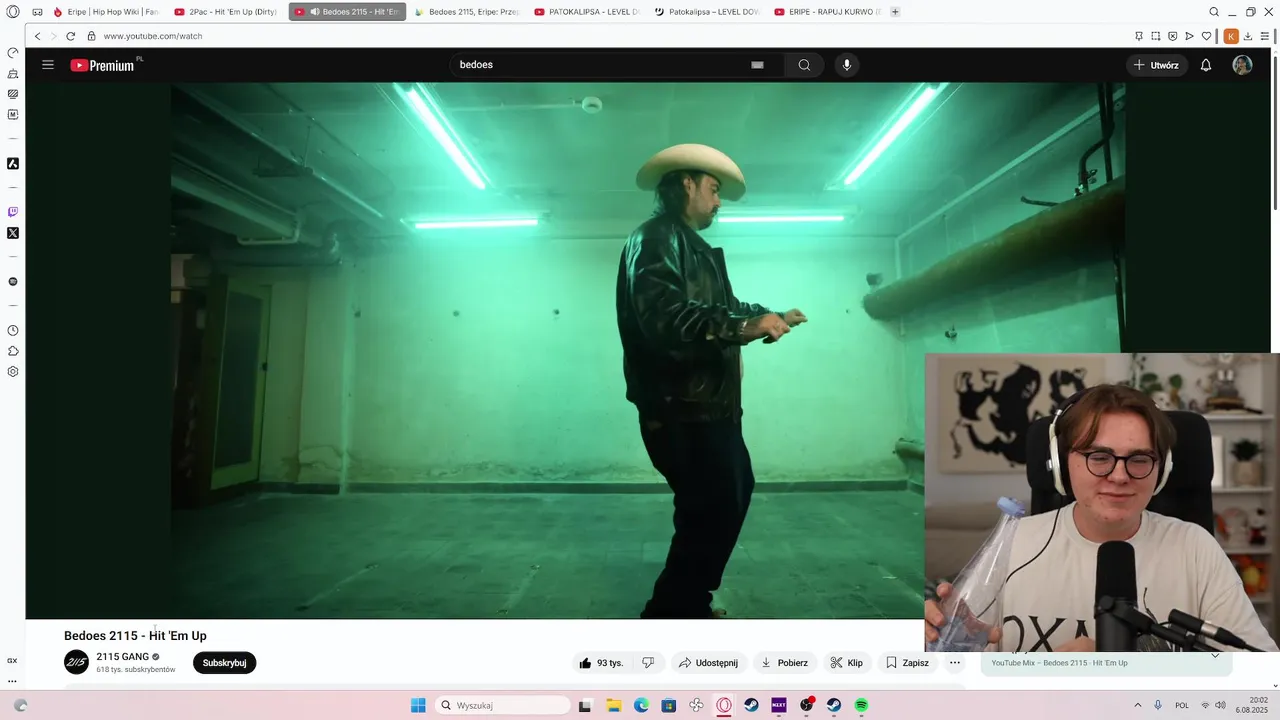Viewport: 1280px width, 720px height.
Task: Open Spotify from the taskbar
Action: (861, 705)
